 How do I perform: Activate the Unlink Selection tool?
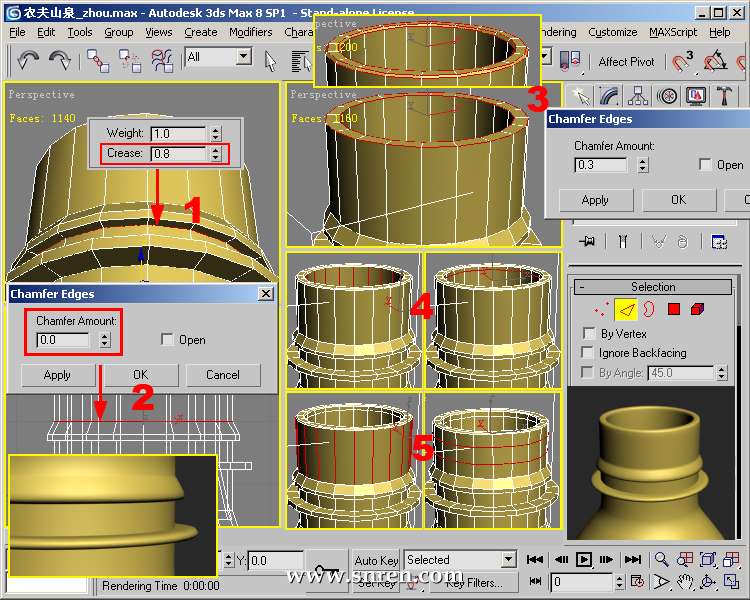(x=130, y=61)
